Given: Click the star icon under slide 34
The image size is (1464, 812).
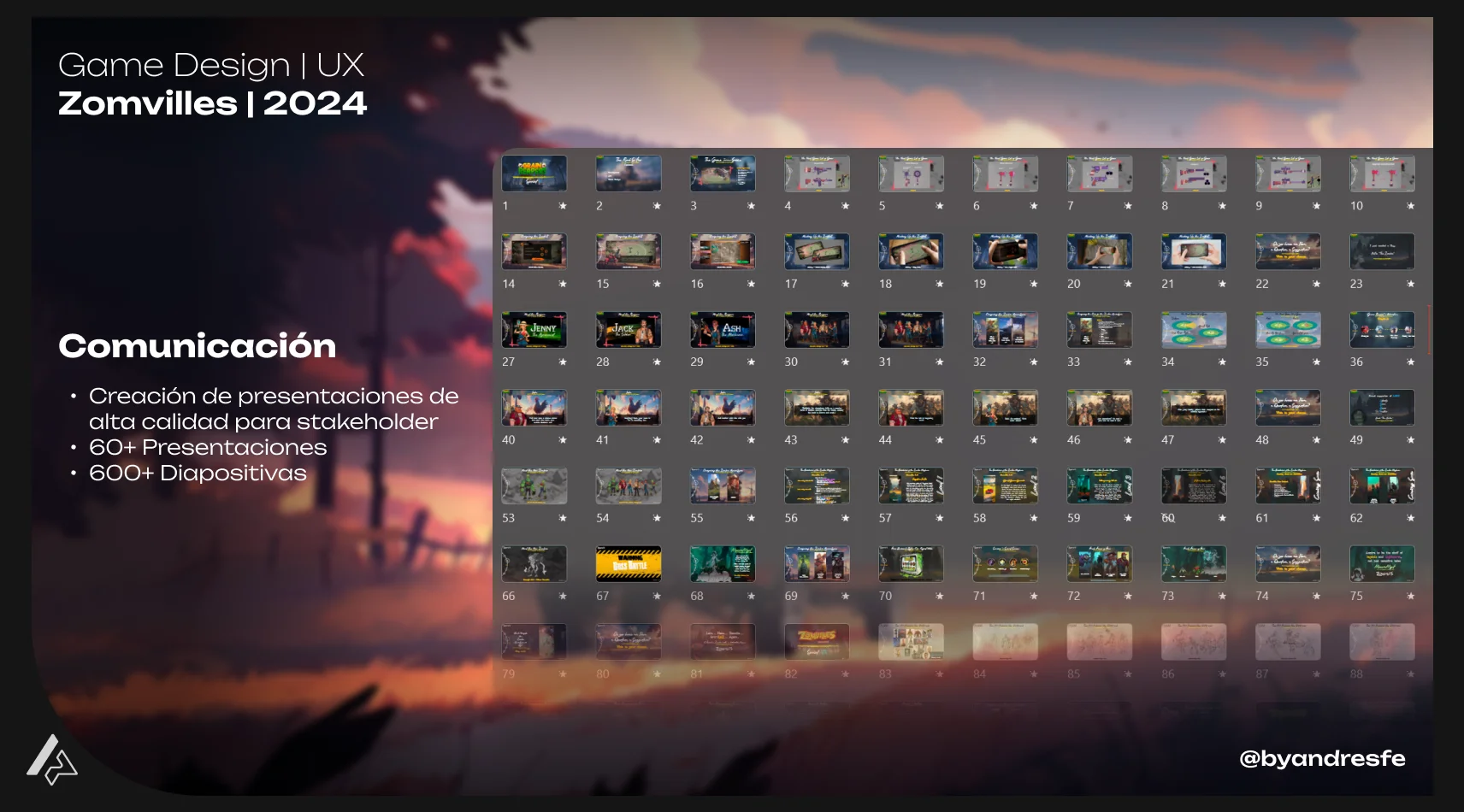Looking at the screenshot, I should [x=1222, y=362].
